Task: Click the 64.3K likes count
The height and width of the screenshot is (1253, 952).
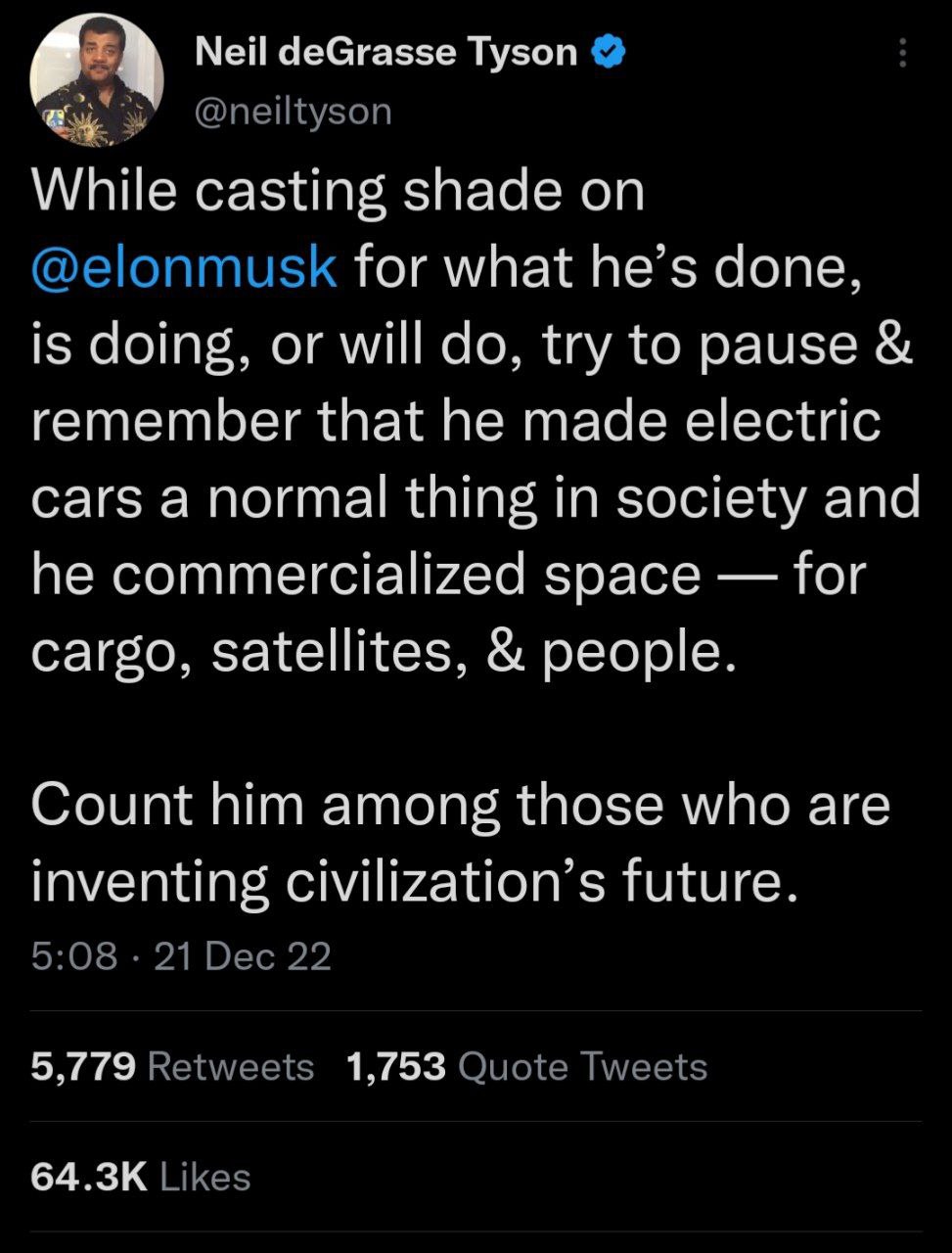Action: pos(89,1177)
